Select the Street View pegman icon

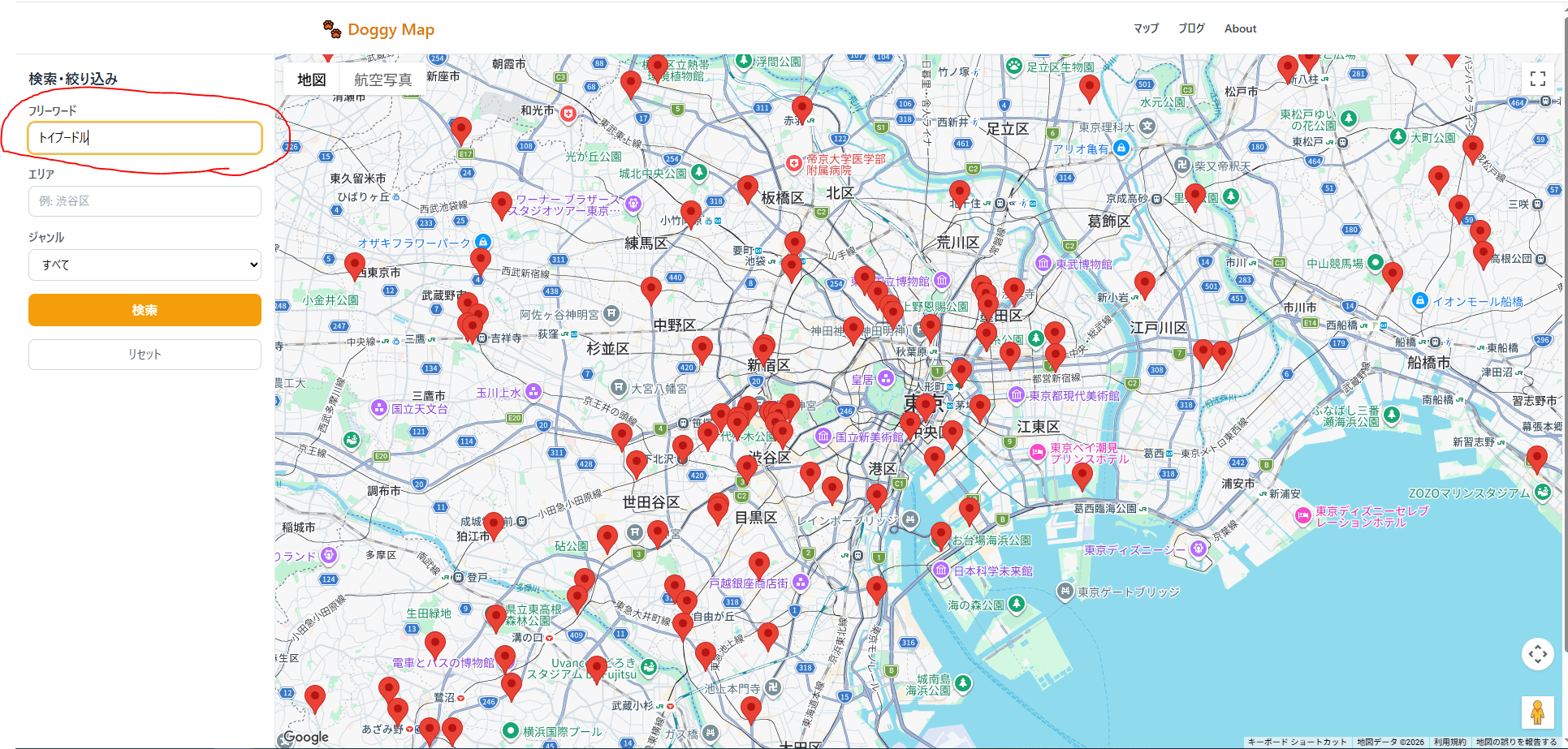tap(1537, 712)
